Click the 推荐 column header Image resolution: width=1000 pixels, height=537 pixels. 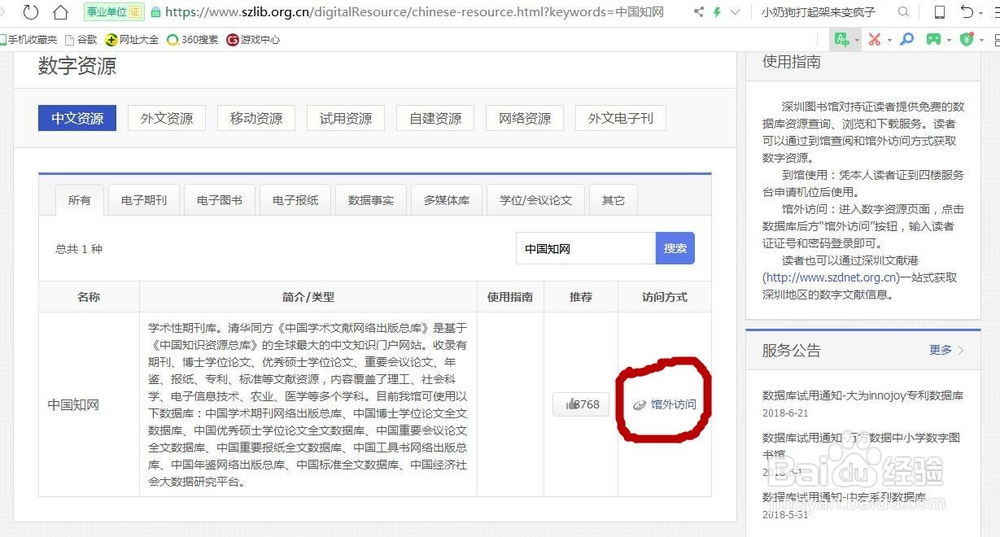click(580, 297)
